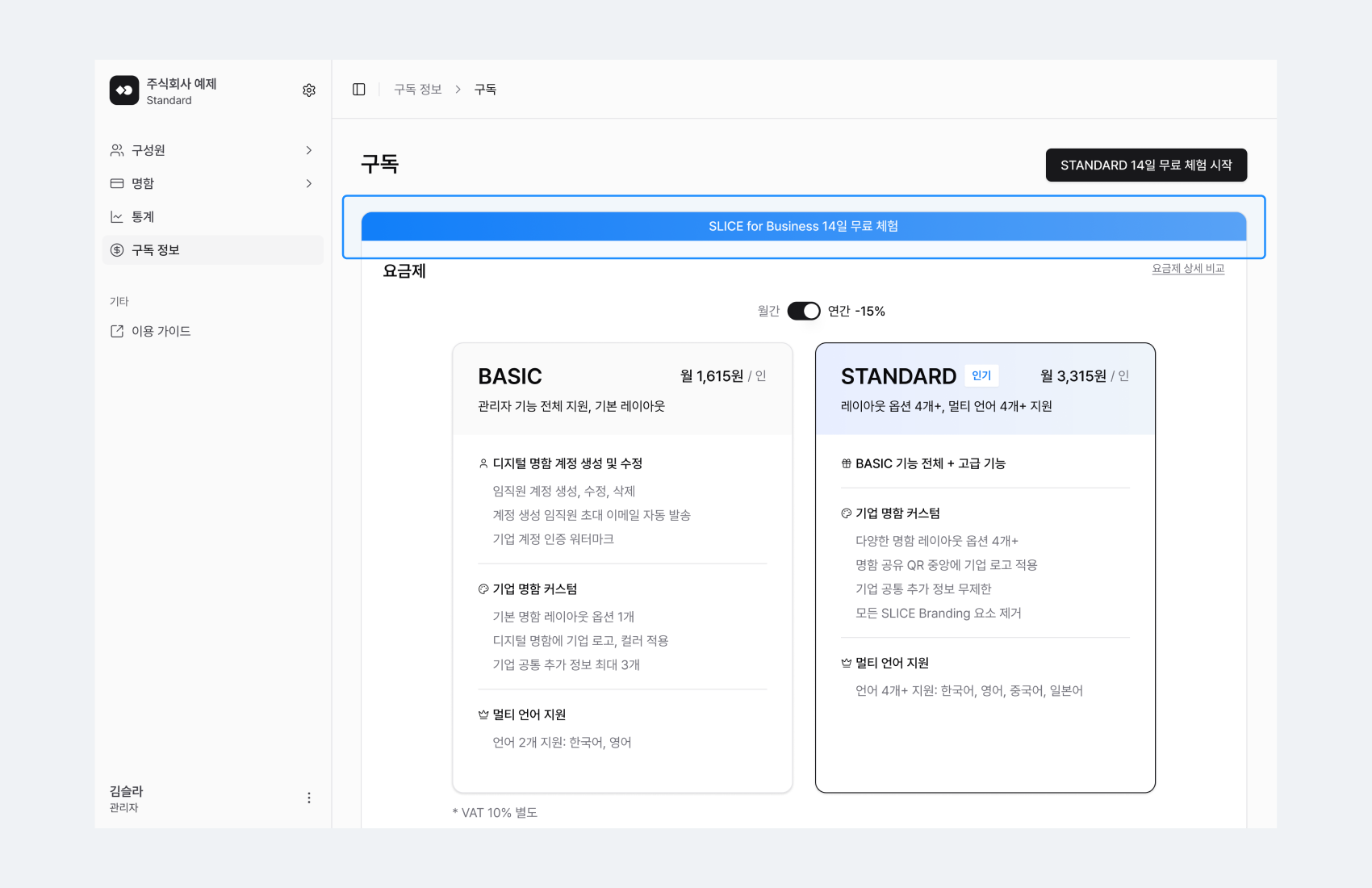1372x888 pixels.
Task: Select the BASIC plan card title
Action: (510, 376)
